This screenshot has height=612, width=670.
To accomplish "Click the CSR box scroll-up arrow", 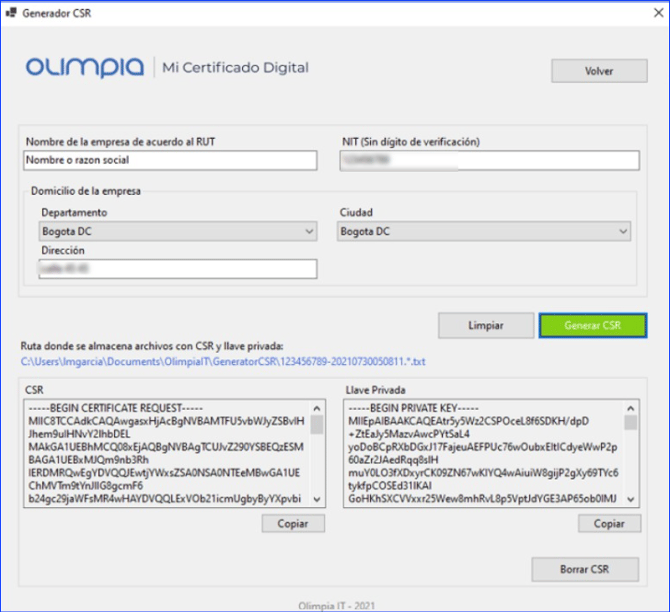I will [318, 408].
